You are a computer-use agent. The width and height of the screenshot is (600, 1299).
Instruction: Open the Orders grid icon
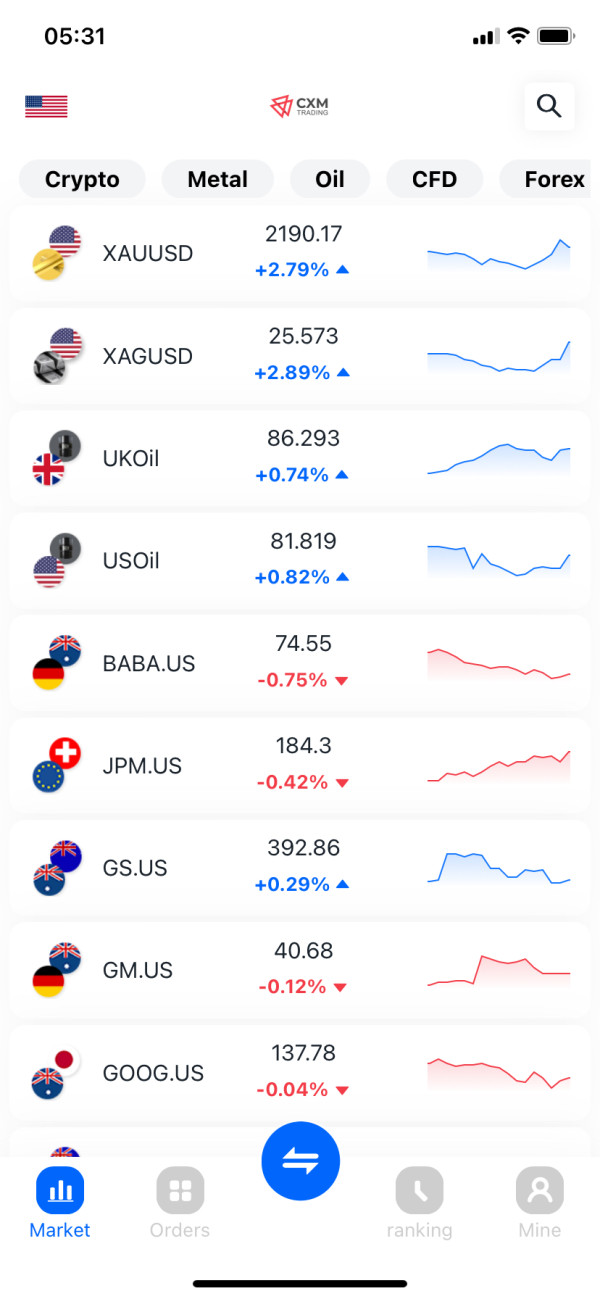coord(180,1191)
